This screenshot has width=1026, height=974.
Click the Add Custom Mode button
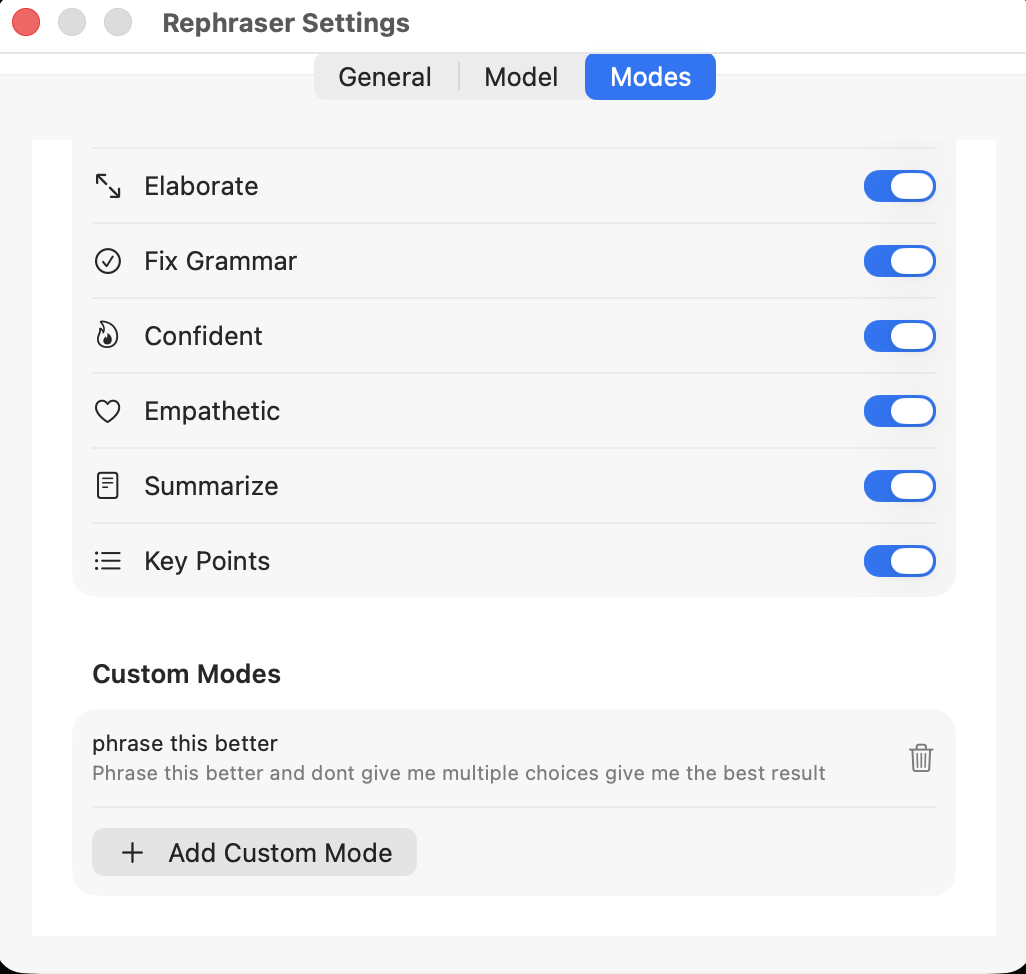pos(254,852)
